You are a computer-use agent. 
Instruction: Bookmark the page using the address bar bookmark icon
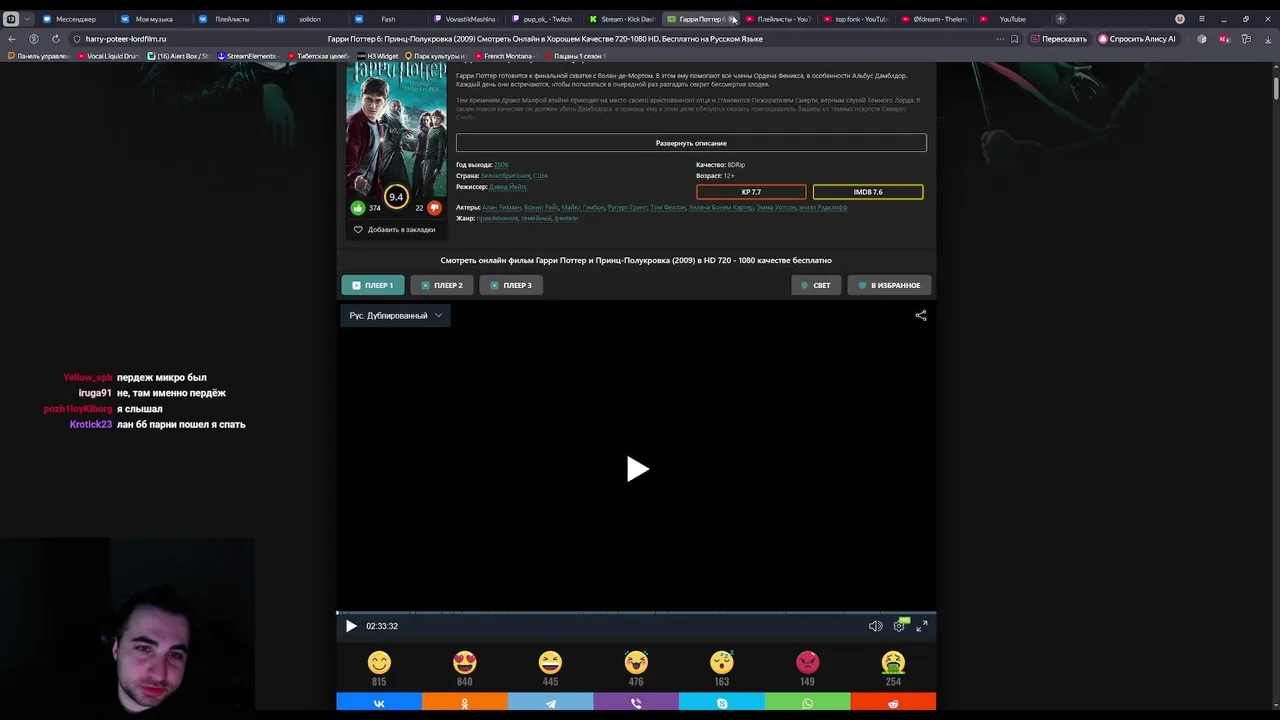pyautogui.click(x=1015, y=39)
